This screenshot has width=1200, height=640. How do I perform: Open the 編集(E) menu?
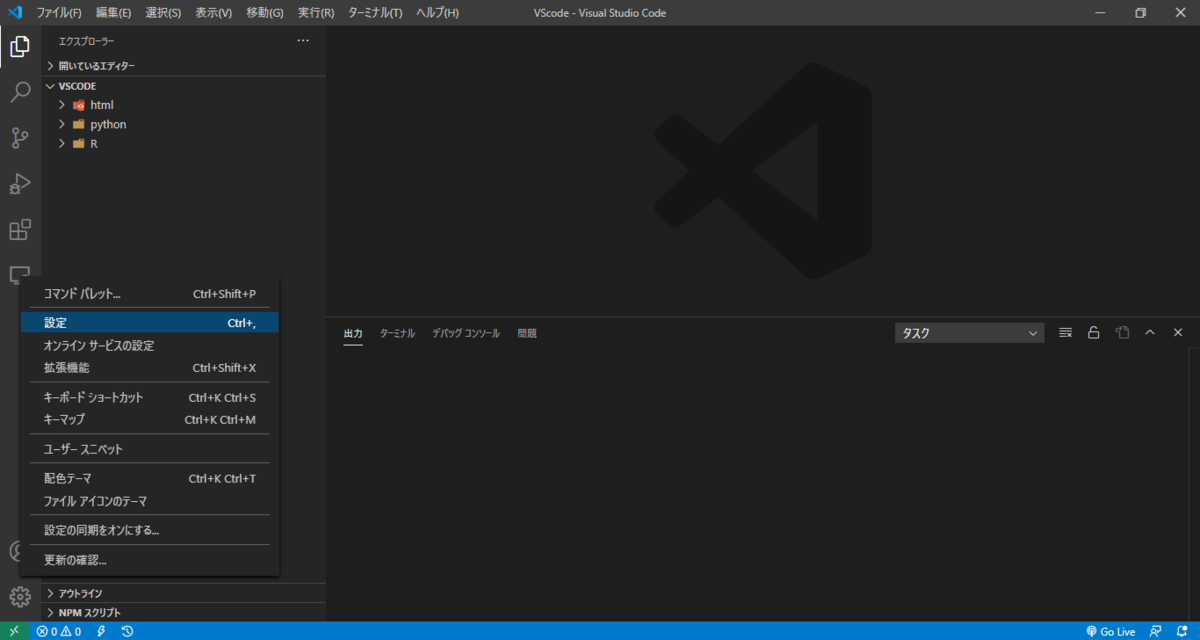coord(114,13)
